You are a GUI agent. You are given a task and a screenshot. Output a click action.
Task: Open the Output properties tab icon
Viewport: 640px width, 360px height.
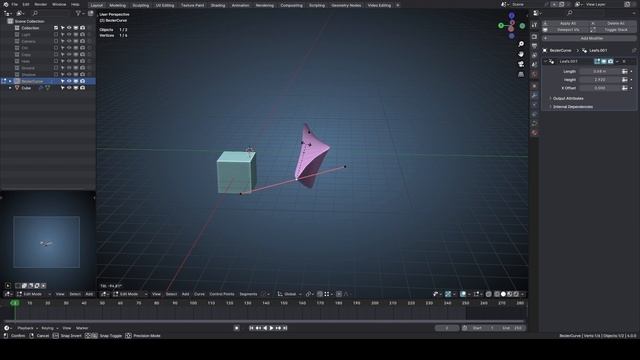click(x=534, y=46)
